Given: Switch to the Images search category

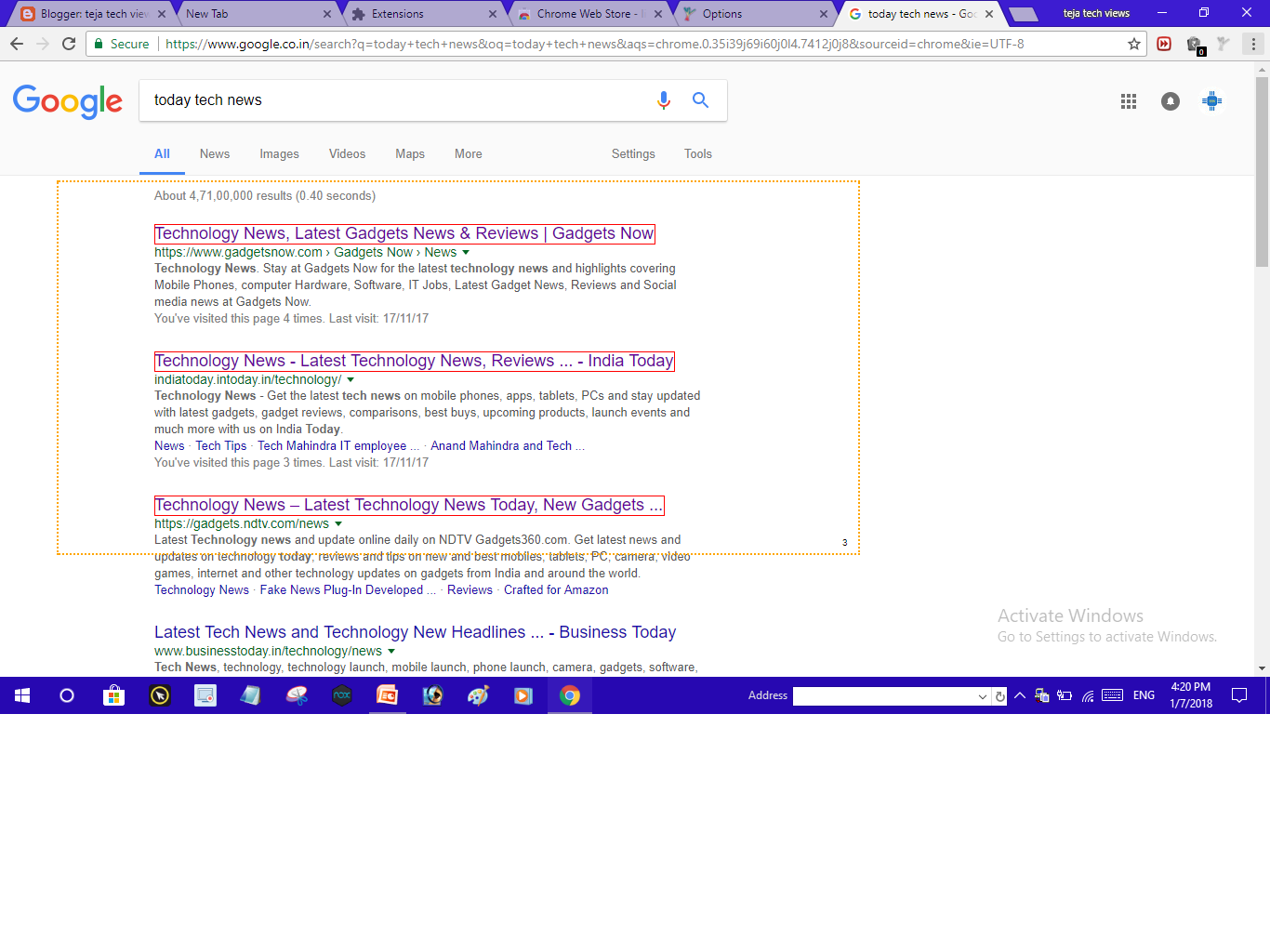Looking at the screenshot, I should (279, 153).
